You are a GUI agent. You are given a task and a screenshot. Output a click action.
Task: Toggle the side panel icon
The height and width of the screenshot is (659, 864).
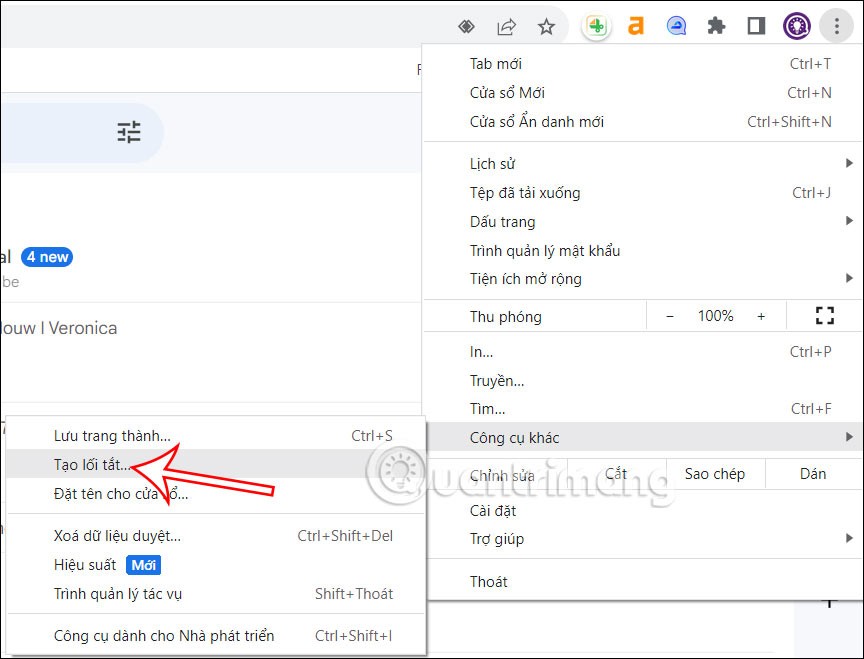pyautogui.click(x=756, y=26)
